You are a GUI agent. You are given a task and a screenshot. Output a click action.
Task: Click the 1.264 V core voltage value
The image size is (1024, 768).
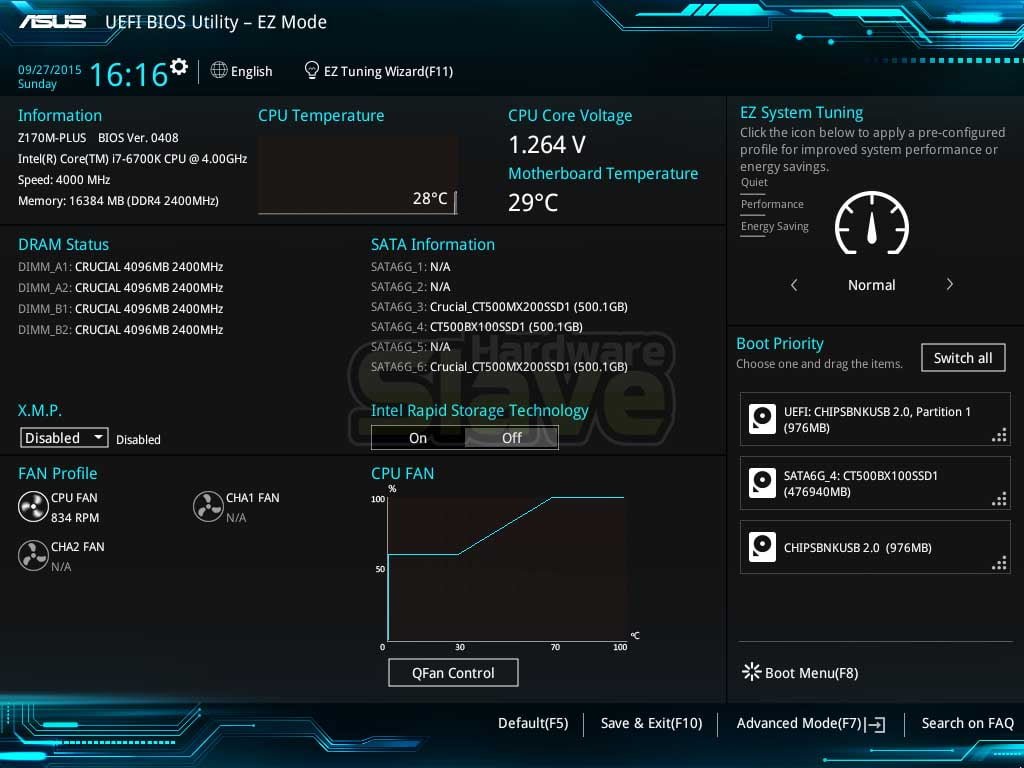[x=547, y=144]
